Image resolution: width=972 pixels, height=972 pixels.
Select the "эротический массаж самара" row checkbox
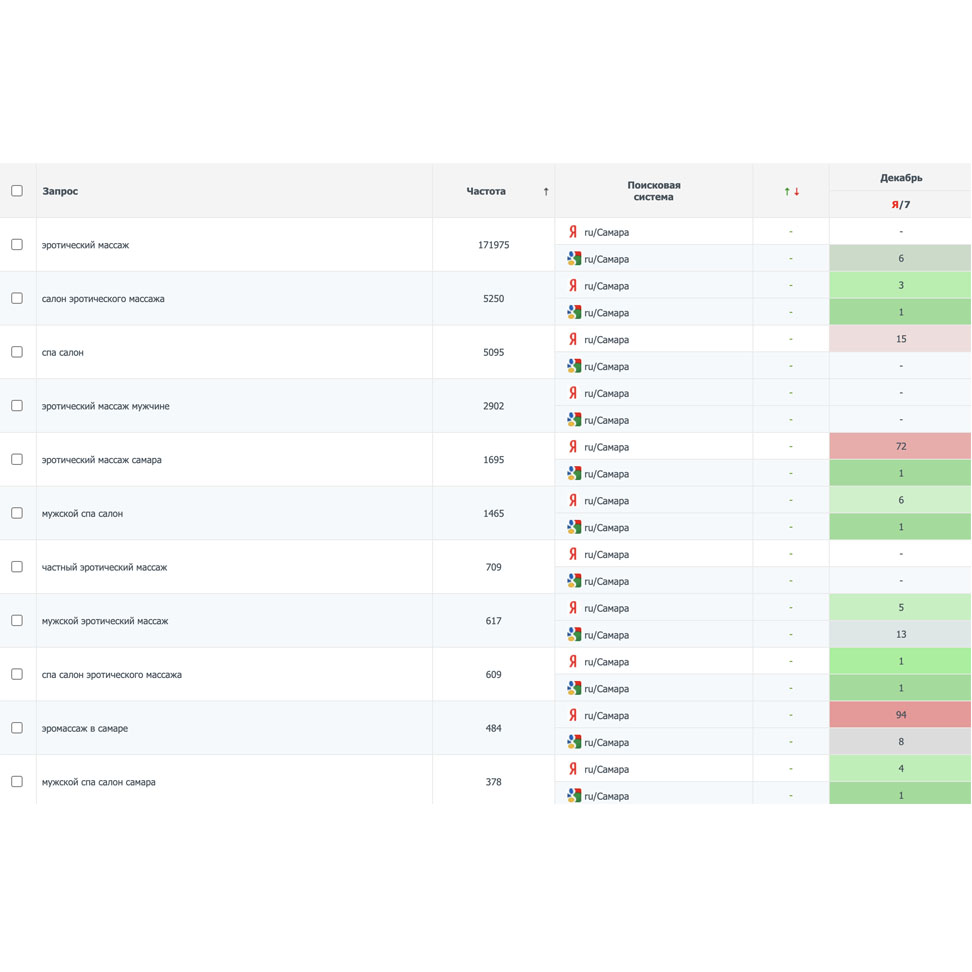(17, 459)
